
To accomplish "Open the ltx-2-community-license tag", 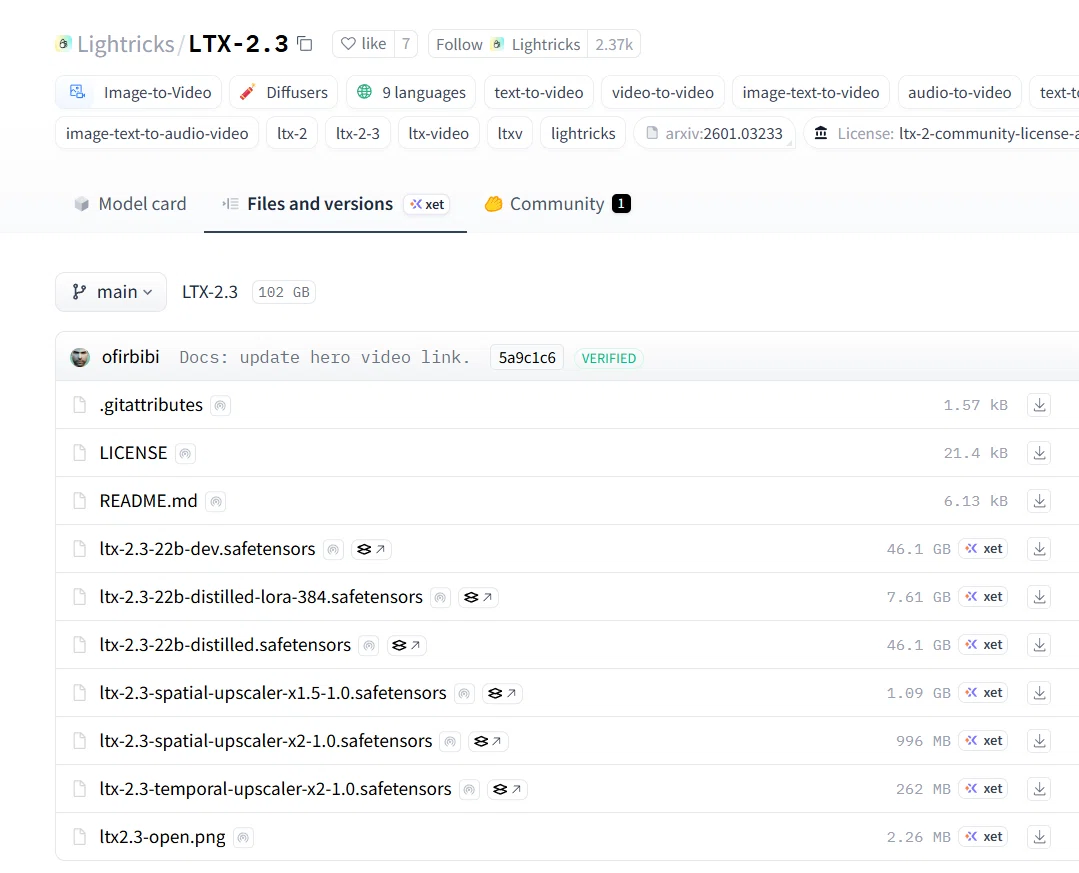I will [943, 133].
